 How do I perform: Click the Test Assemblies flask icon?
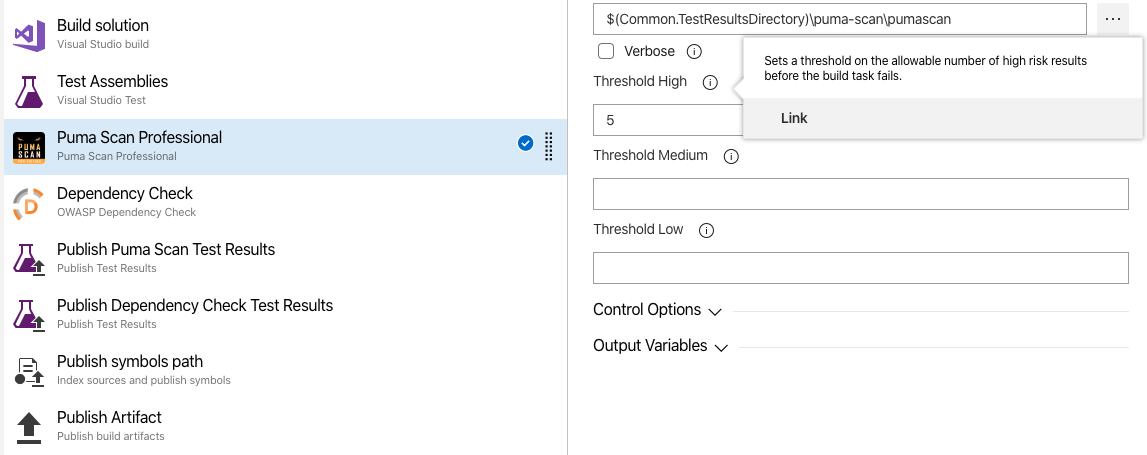coord(29,91)
